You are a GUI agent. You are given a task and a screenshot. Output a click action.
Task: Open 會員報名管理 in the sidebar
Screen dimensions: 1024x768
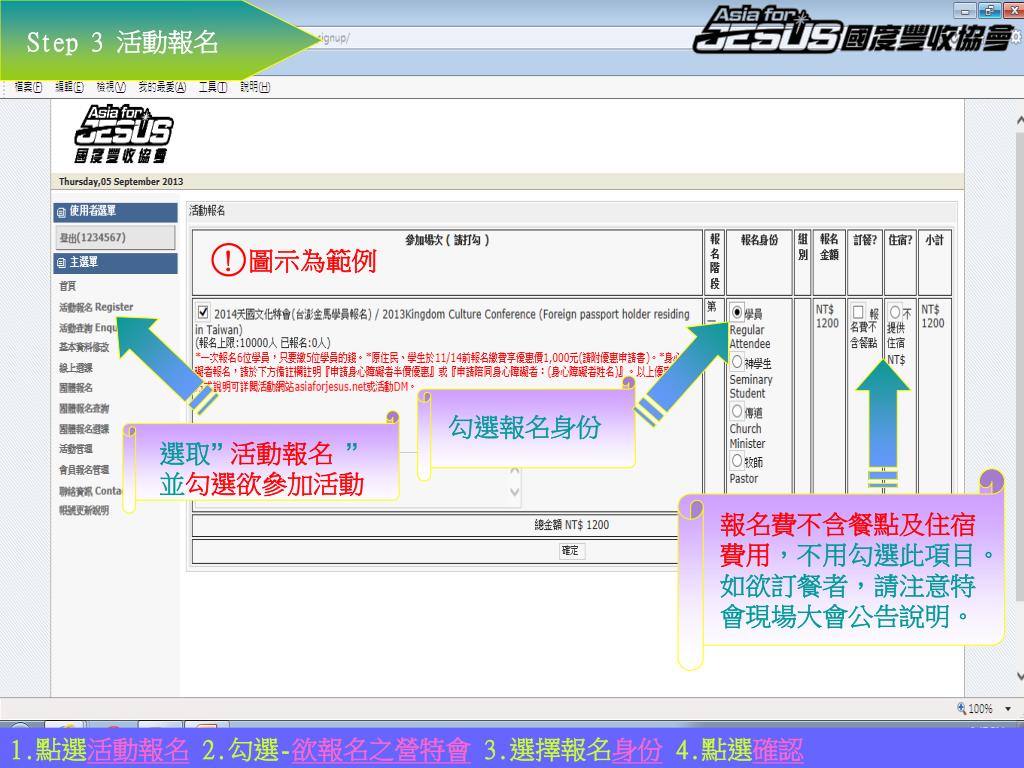(x=84, y=470)
